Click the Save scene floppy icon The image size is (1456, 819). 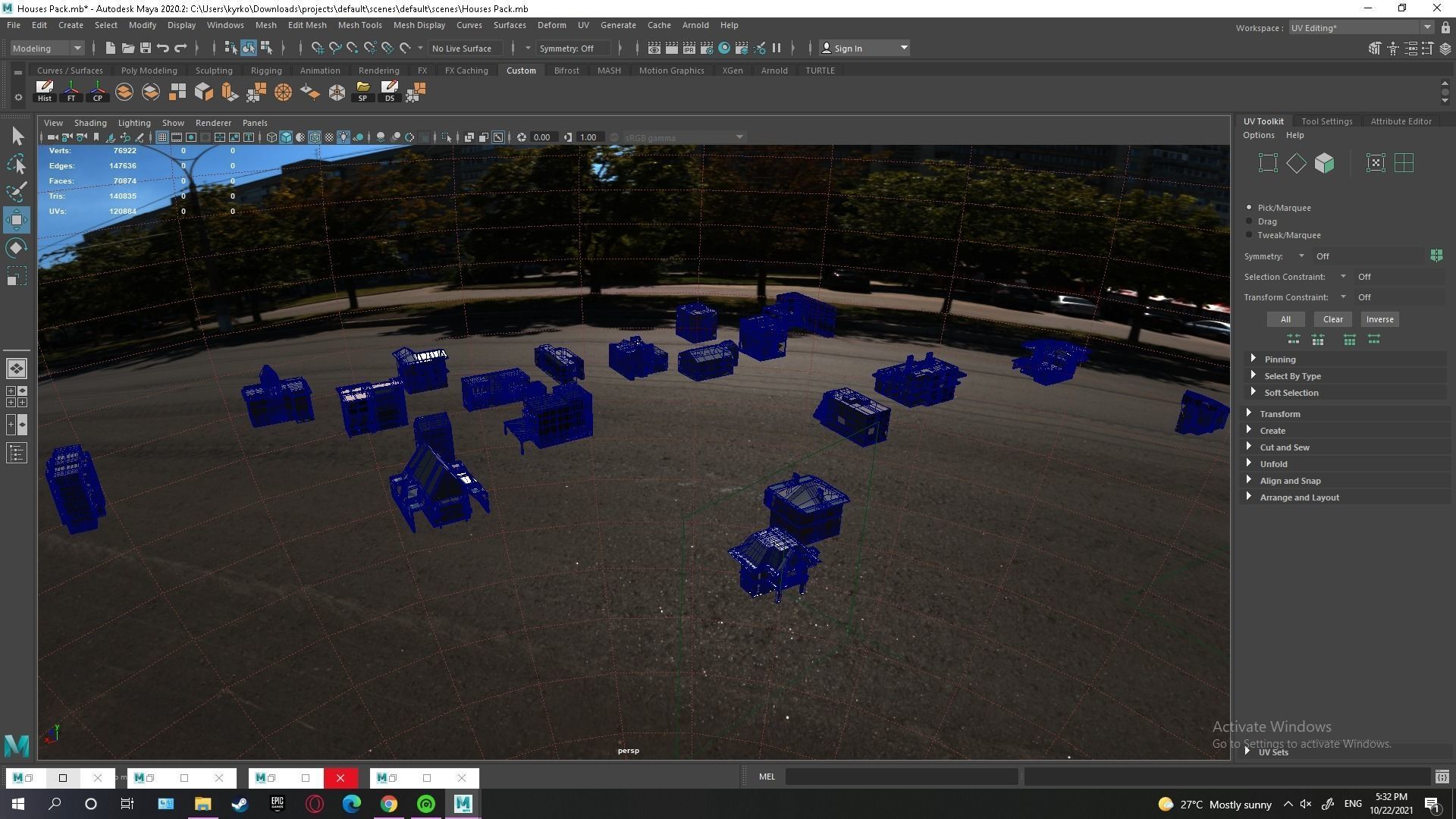tap(146, 48)
